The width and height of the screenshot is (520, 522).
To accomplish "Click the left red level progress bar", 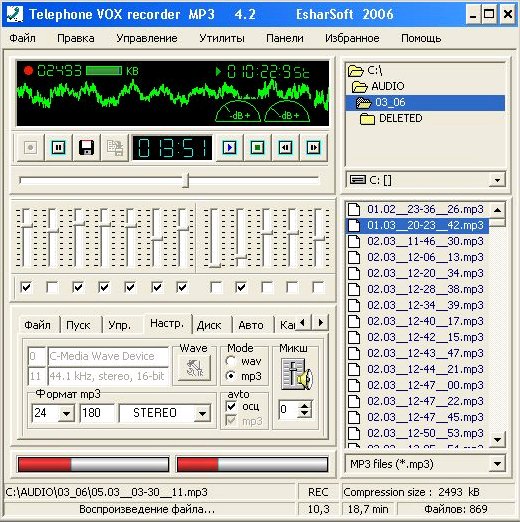I will point(93,464).
